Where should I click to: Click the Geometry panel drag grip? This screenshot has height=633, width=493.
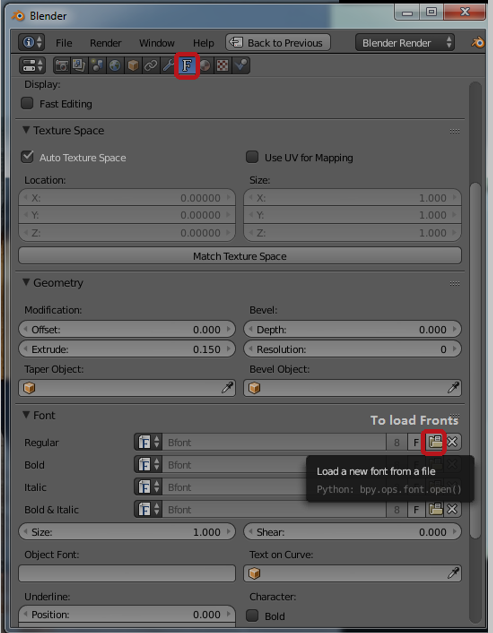click(x=455, y=283)
